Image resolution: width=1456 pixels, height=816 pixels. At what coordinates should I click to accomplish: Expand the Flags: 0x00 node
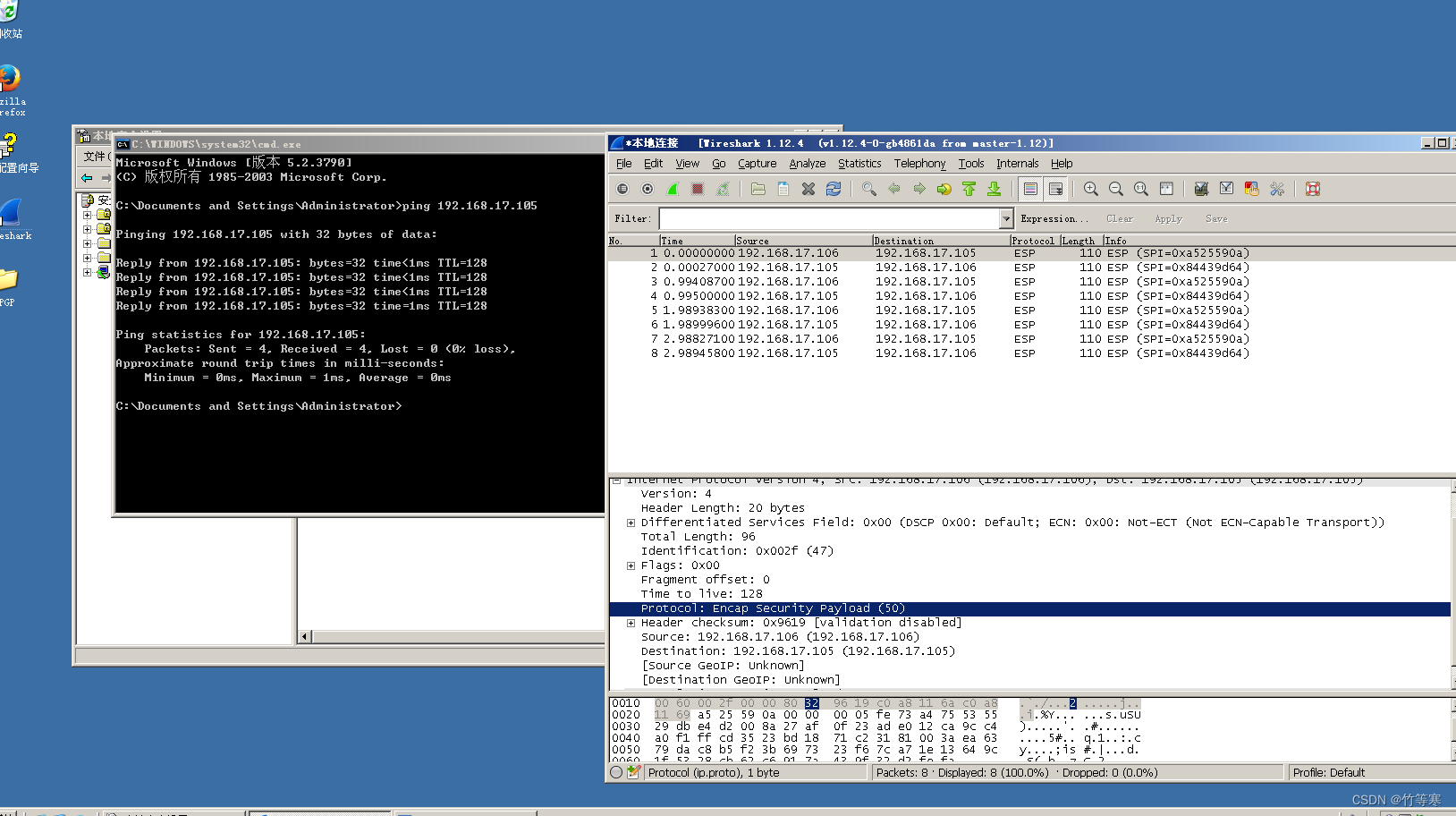[631, 565]
